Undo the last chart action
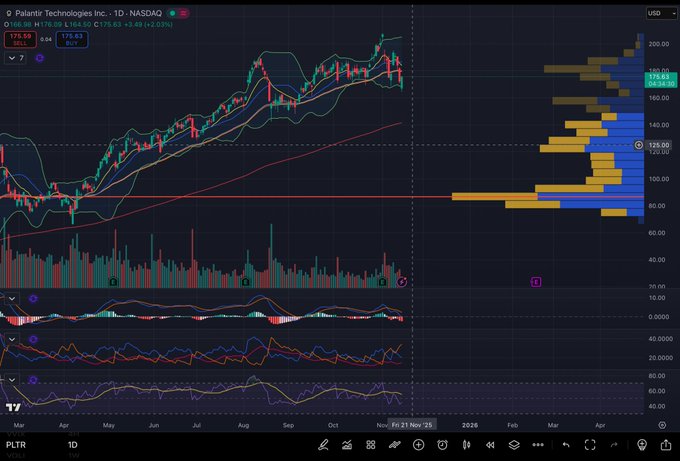The image size is (680, 461). [x=566, y=444]
